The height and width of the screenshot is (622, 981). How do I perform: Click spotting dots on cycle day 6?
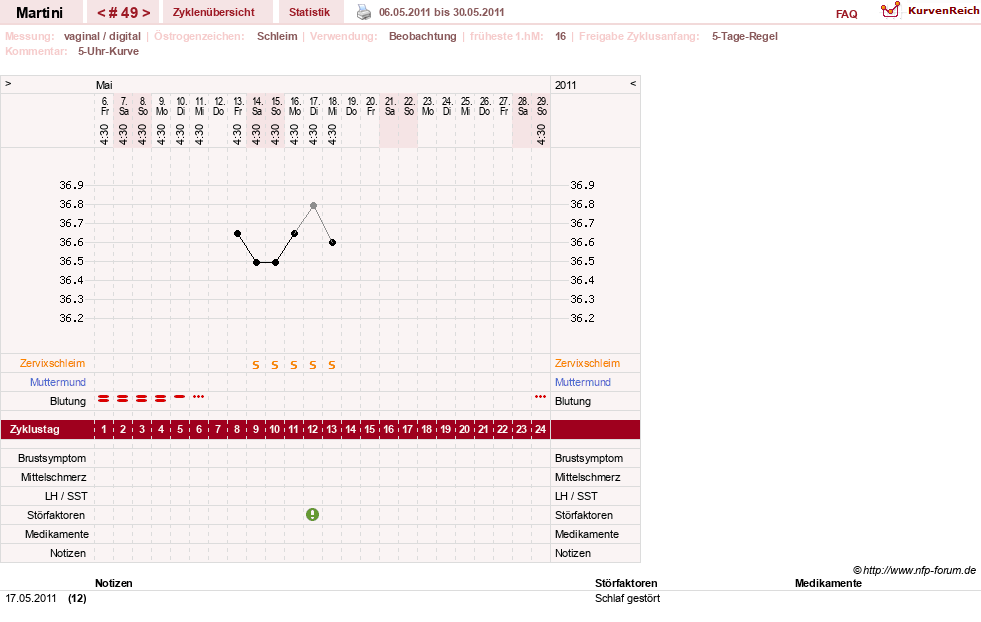click(x=198, y=396)
